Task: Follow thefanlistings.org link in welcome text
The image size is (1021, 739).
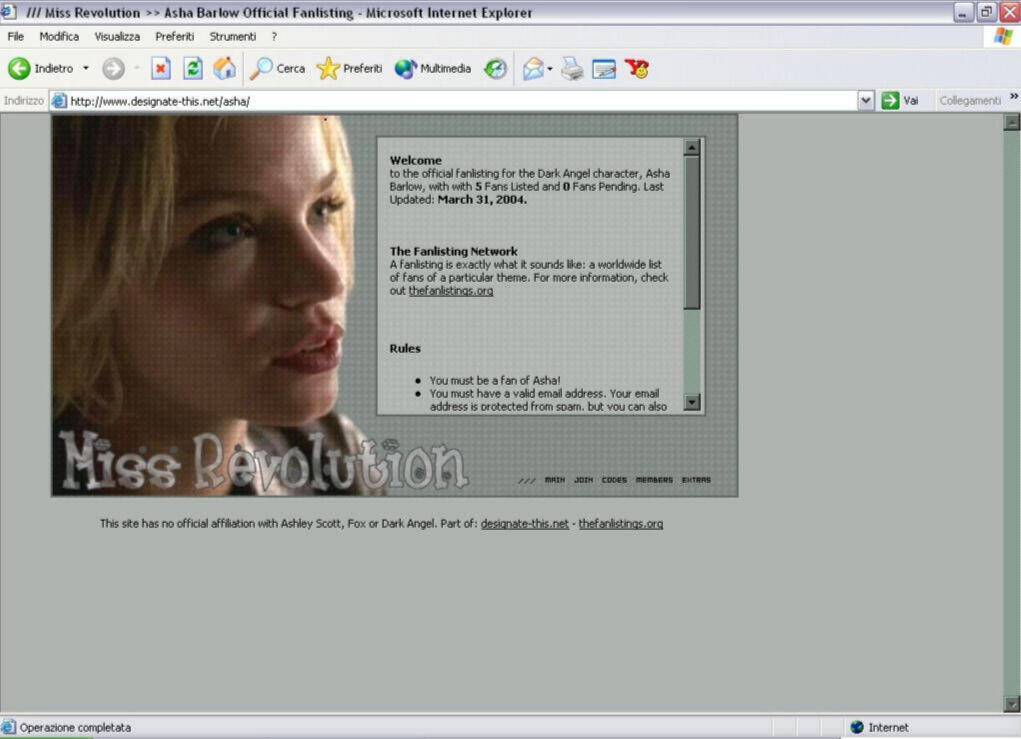Action: click(x=450, y=291)
